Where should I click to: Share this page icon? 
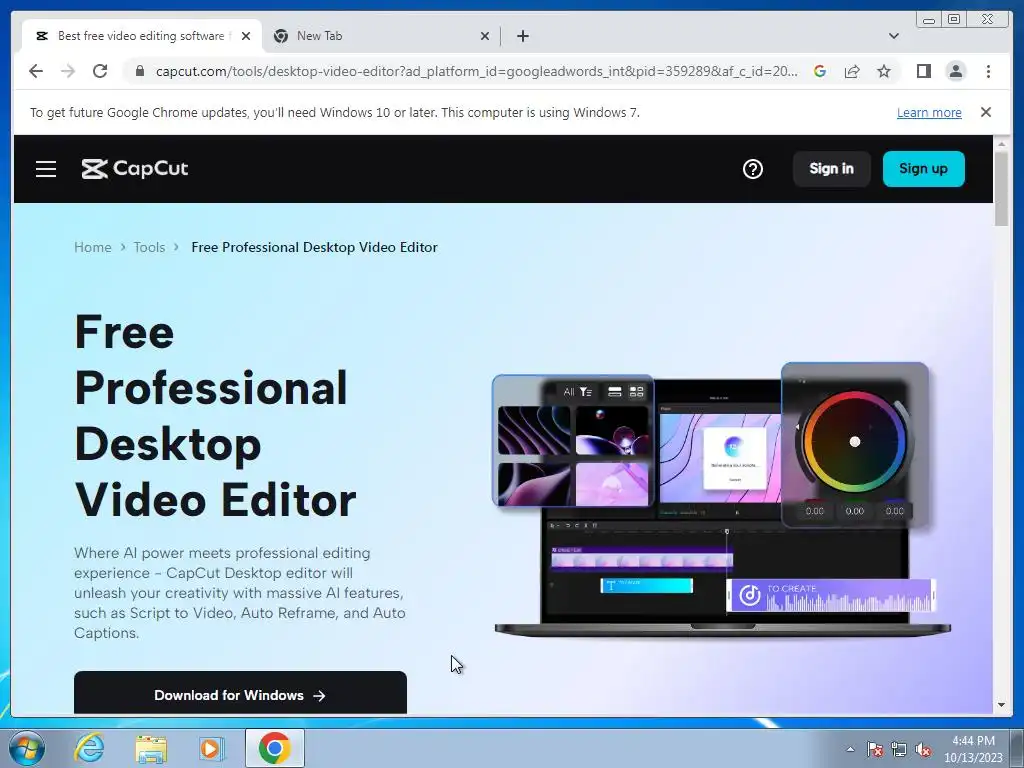point(852,71)
